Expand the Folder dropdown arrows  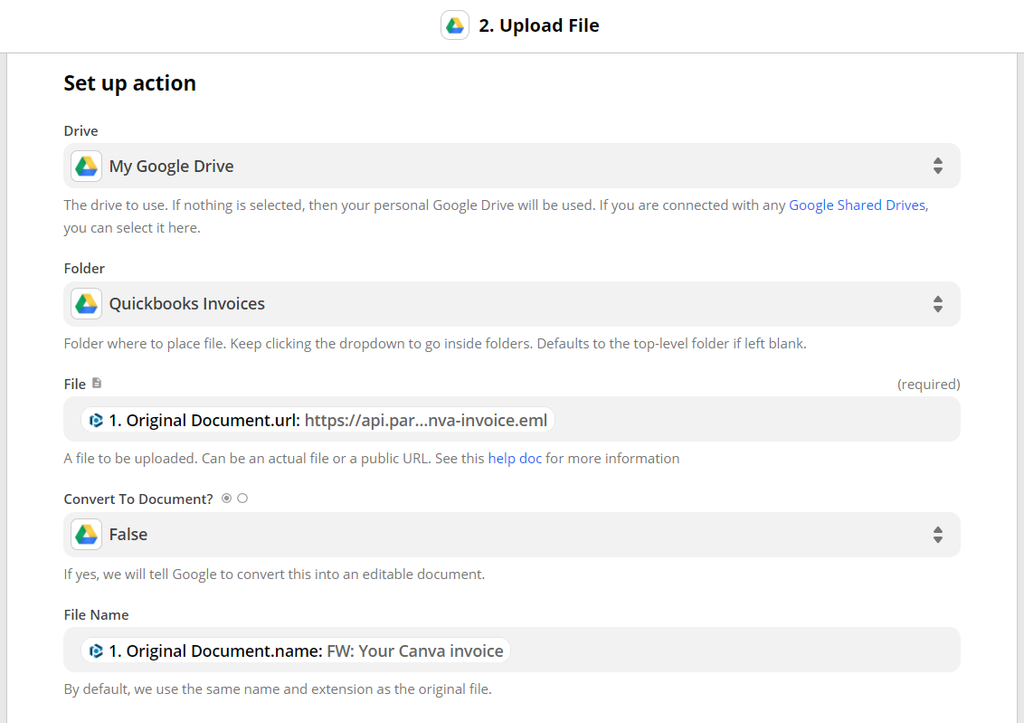(937, 304)
